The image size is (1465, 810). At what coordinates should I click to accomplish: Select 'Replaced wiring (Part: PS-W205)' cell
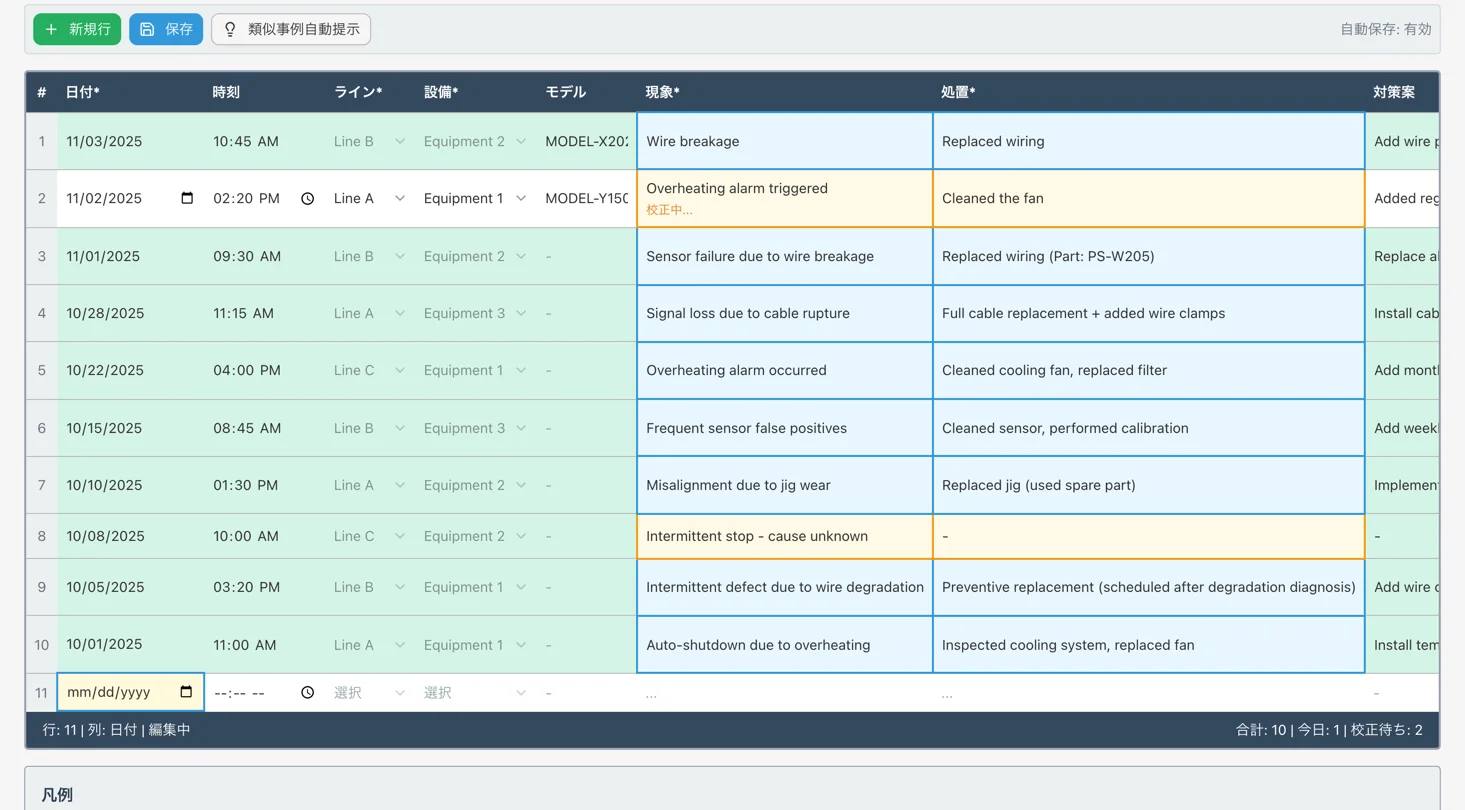pyautogui.click(x=1149, y=256)
